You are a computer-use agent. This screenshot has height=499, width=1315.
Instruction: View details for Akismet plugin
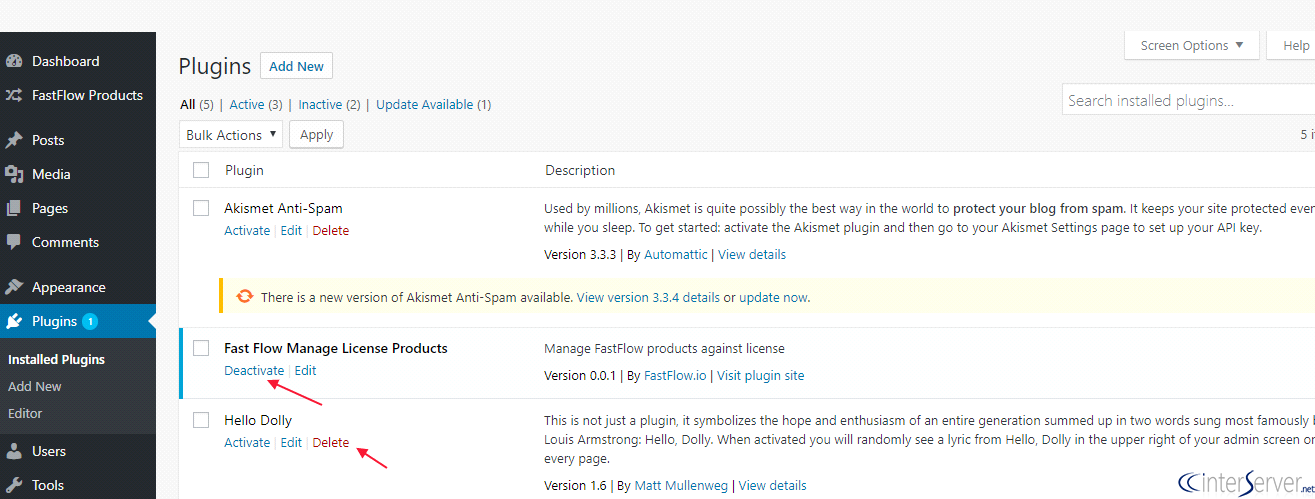pyautogui.click(x=752, y=254)
